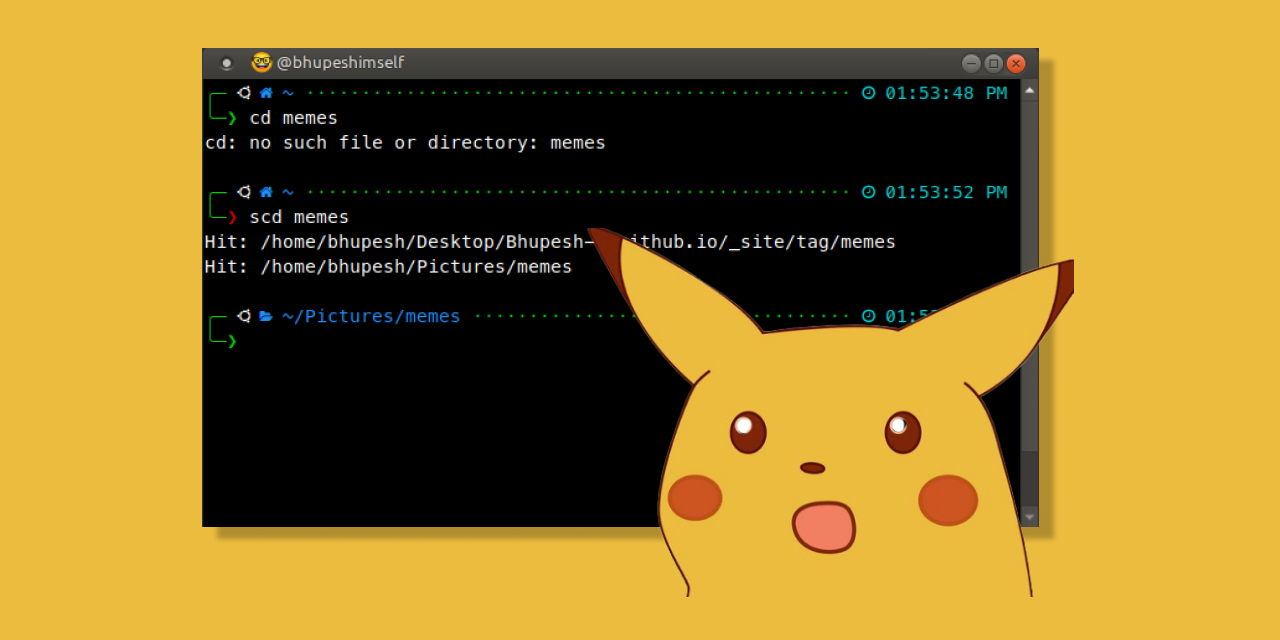Click 'Hit: /home/bhupesh/Pictures/memes' line
The width and height of the screenshot is (1280, 640).
point(388,267)
